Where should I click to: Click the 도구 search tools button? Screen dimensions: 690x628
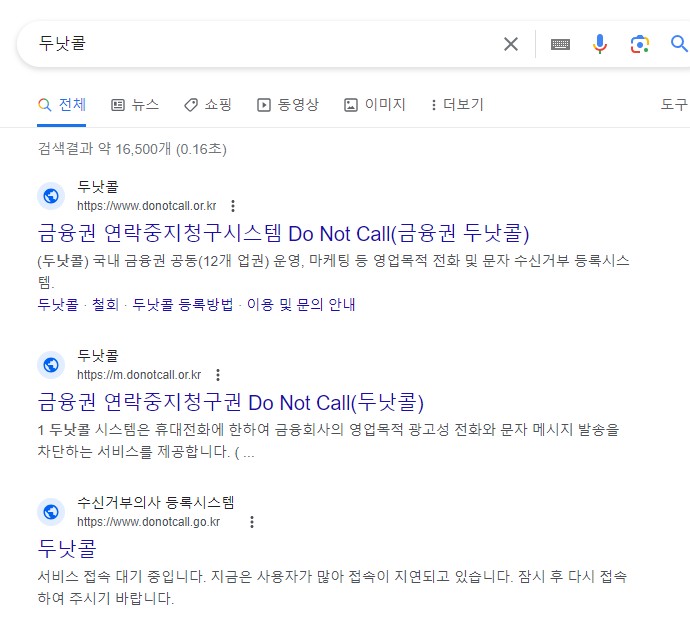click(x=675, y=104)
